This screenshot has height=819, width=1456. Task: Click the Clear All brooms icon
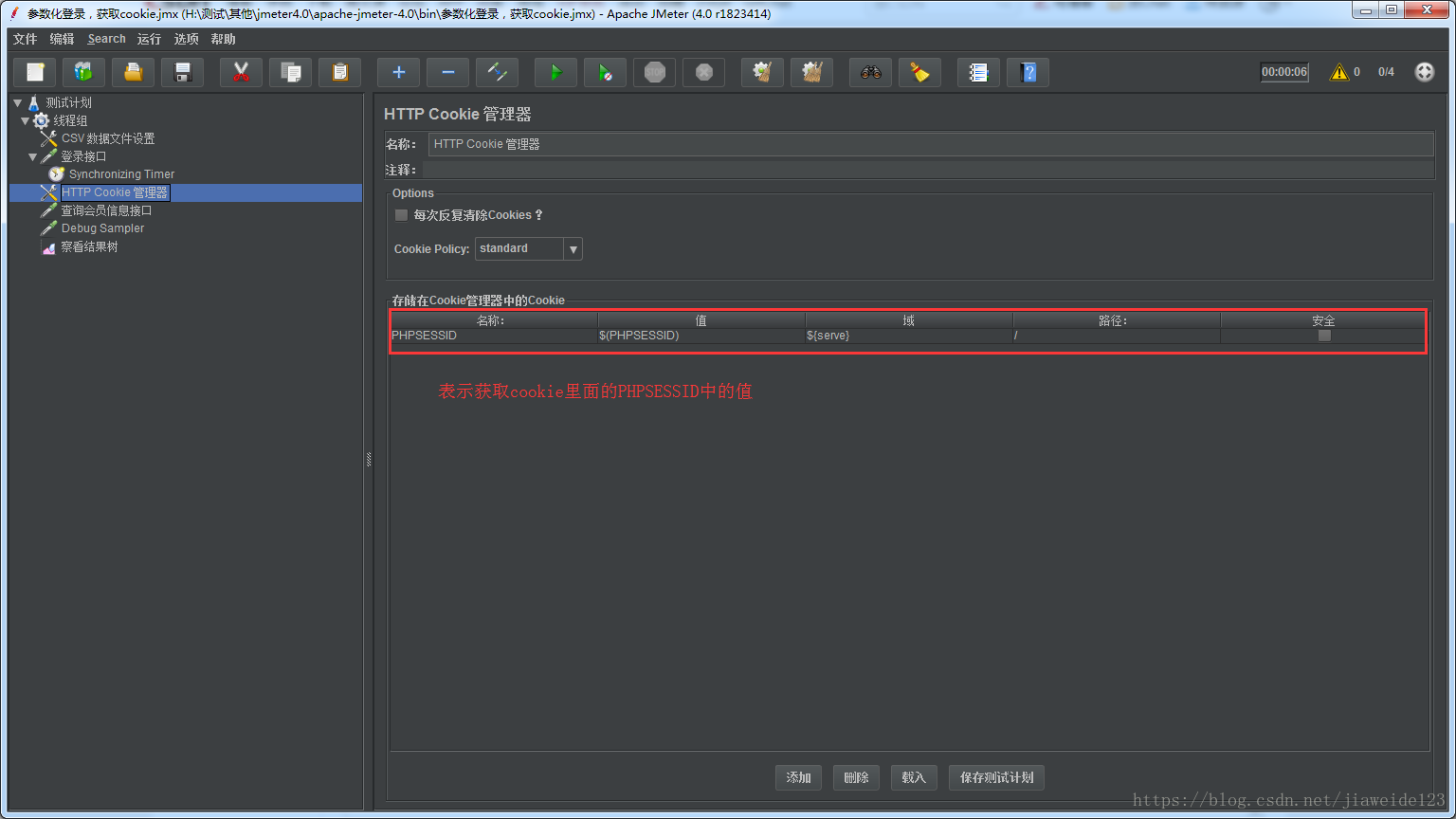(x=811, y=72)
